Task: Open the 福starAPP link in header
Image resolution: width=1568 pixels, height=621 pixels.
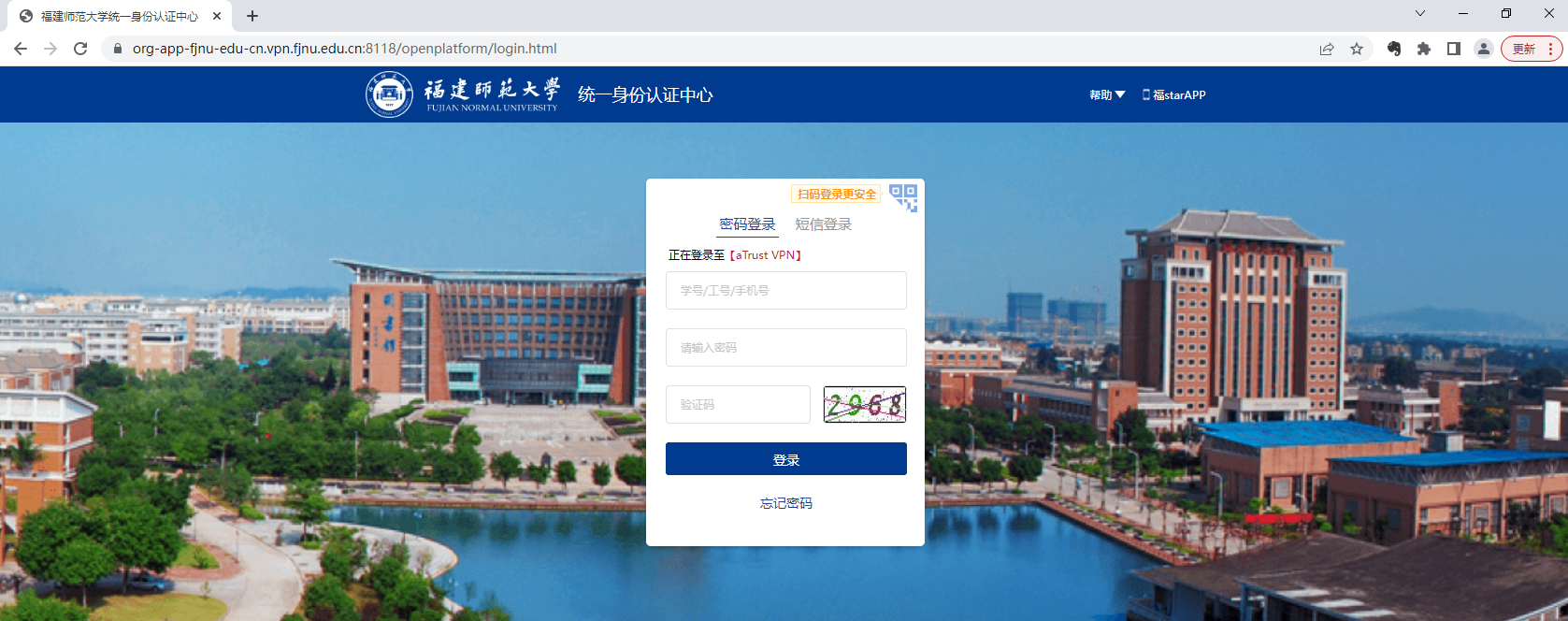Action: (x=1174, y=94)
